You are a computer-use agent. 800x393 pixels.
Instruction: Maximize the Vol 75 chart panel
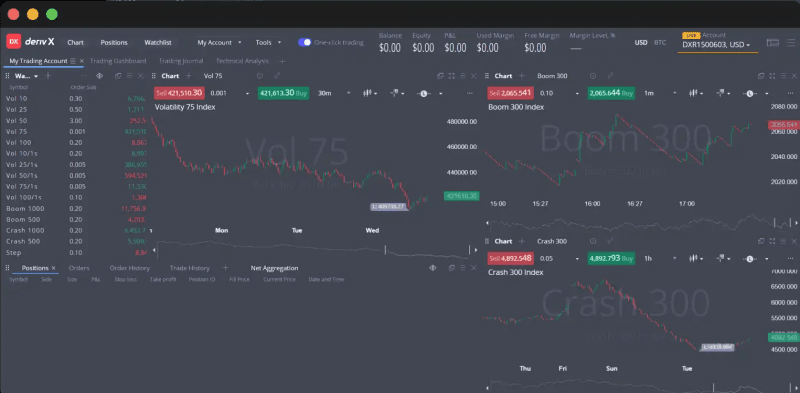pyautogui.click(x=452, y=76)
